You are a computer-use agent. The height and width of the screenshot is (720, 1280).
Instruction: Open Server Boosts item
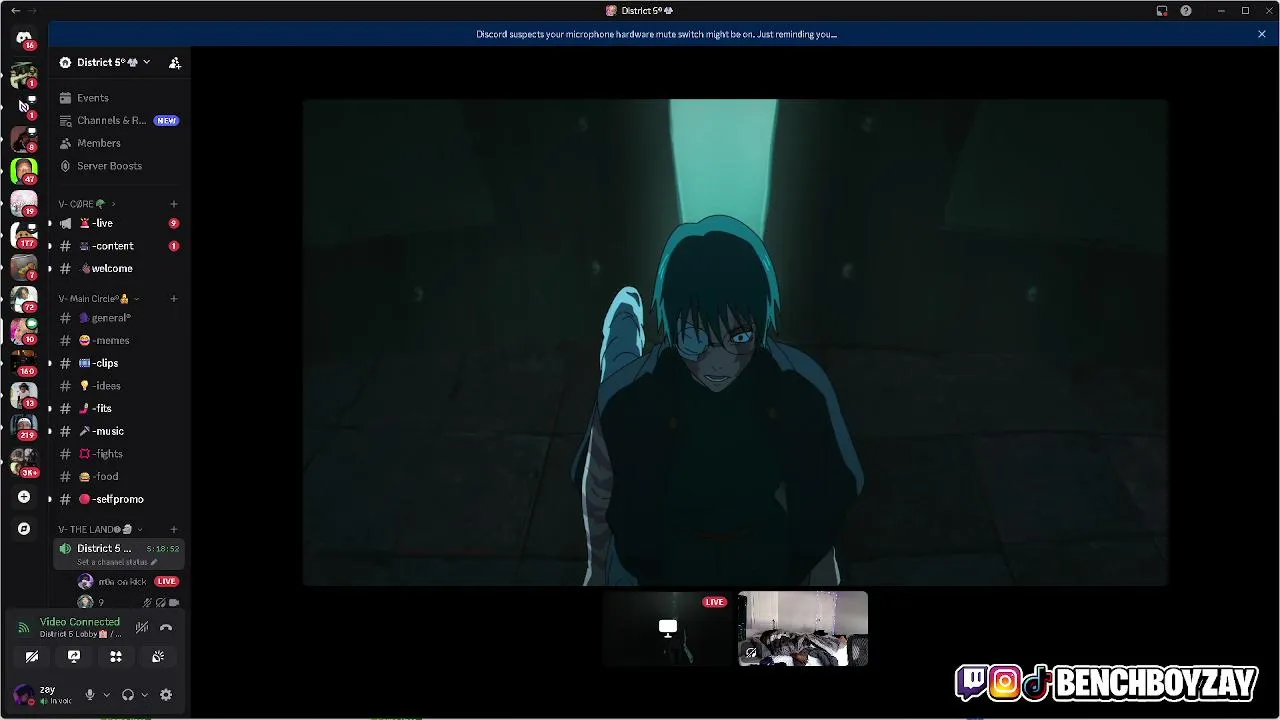(118, 166)
